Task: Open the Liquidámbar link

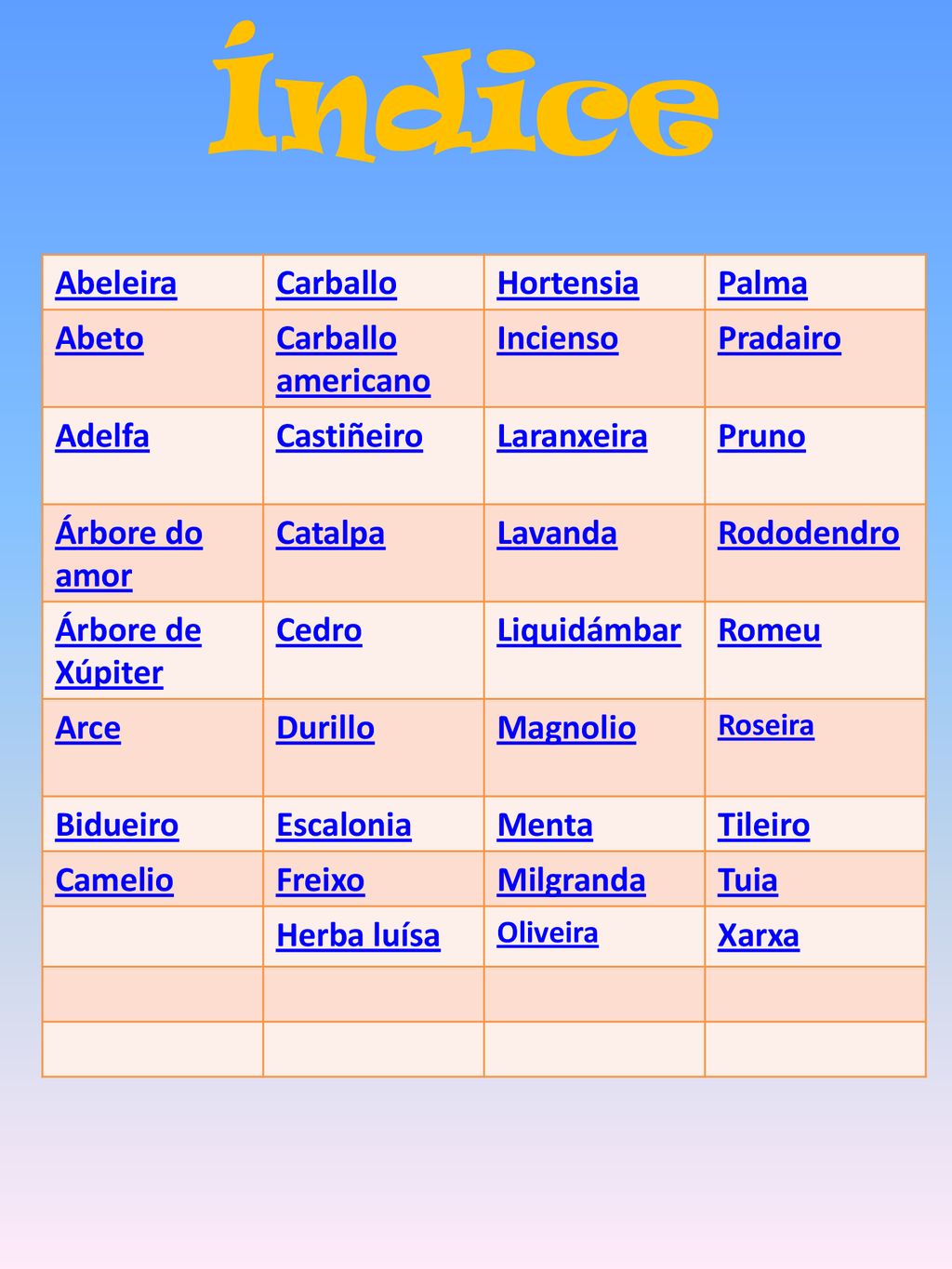Action: (x=588, y=630)
